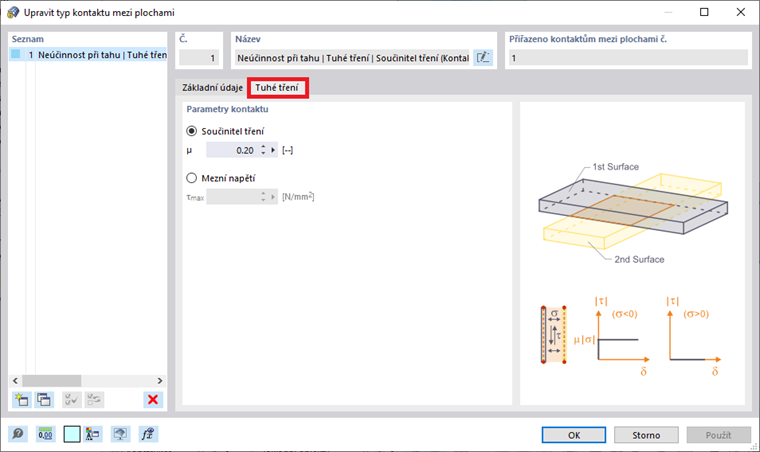The image size is (760, 452).
Task: Open the τmax value arrow menu
Action: click(x=273, y=197)
